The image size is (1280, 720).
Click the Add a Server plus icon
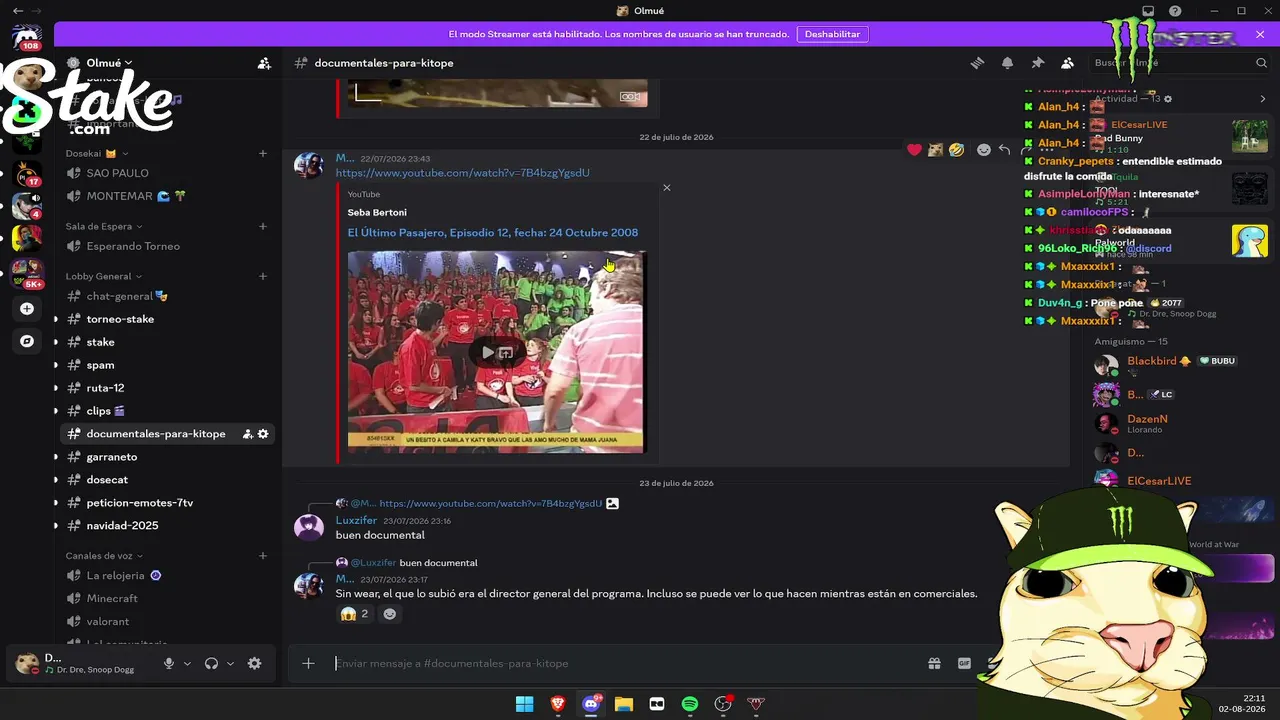27,309
